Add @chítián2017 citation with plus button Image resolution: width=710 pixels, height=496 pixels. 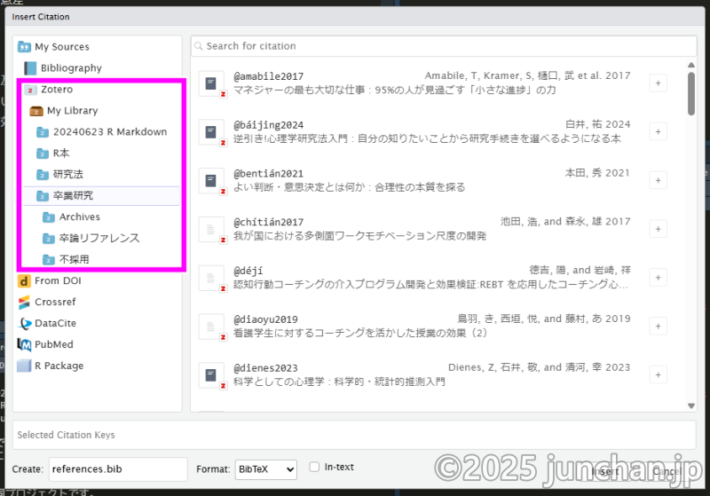tap(658, 229)
